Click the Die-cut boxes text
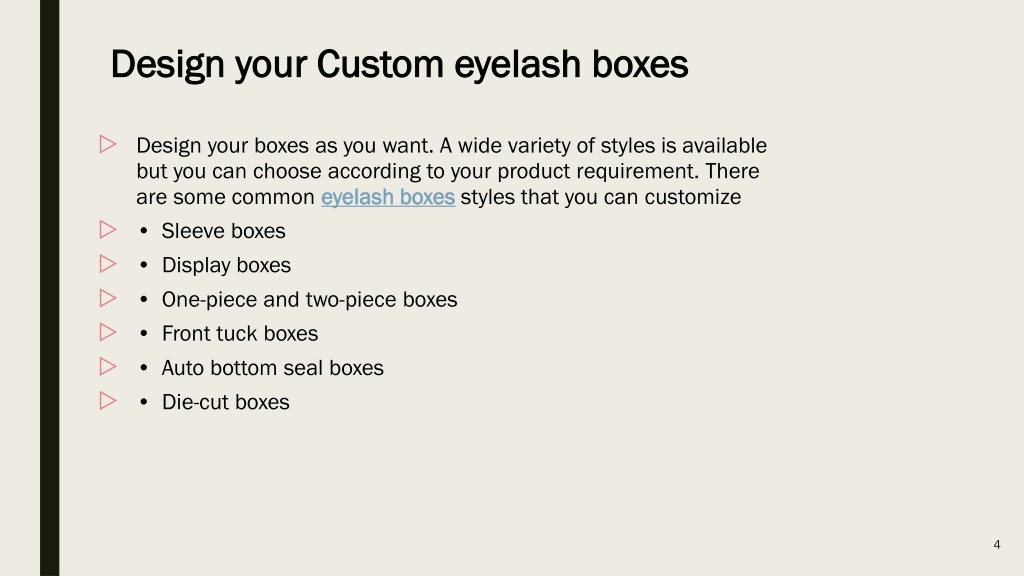Image resolution: width=1024 pixels, height=576 pixels. 225,402
